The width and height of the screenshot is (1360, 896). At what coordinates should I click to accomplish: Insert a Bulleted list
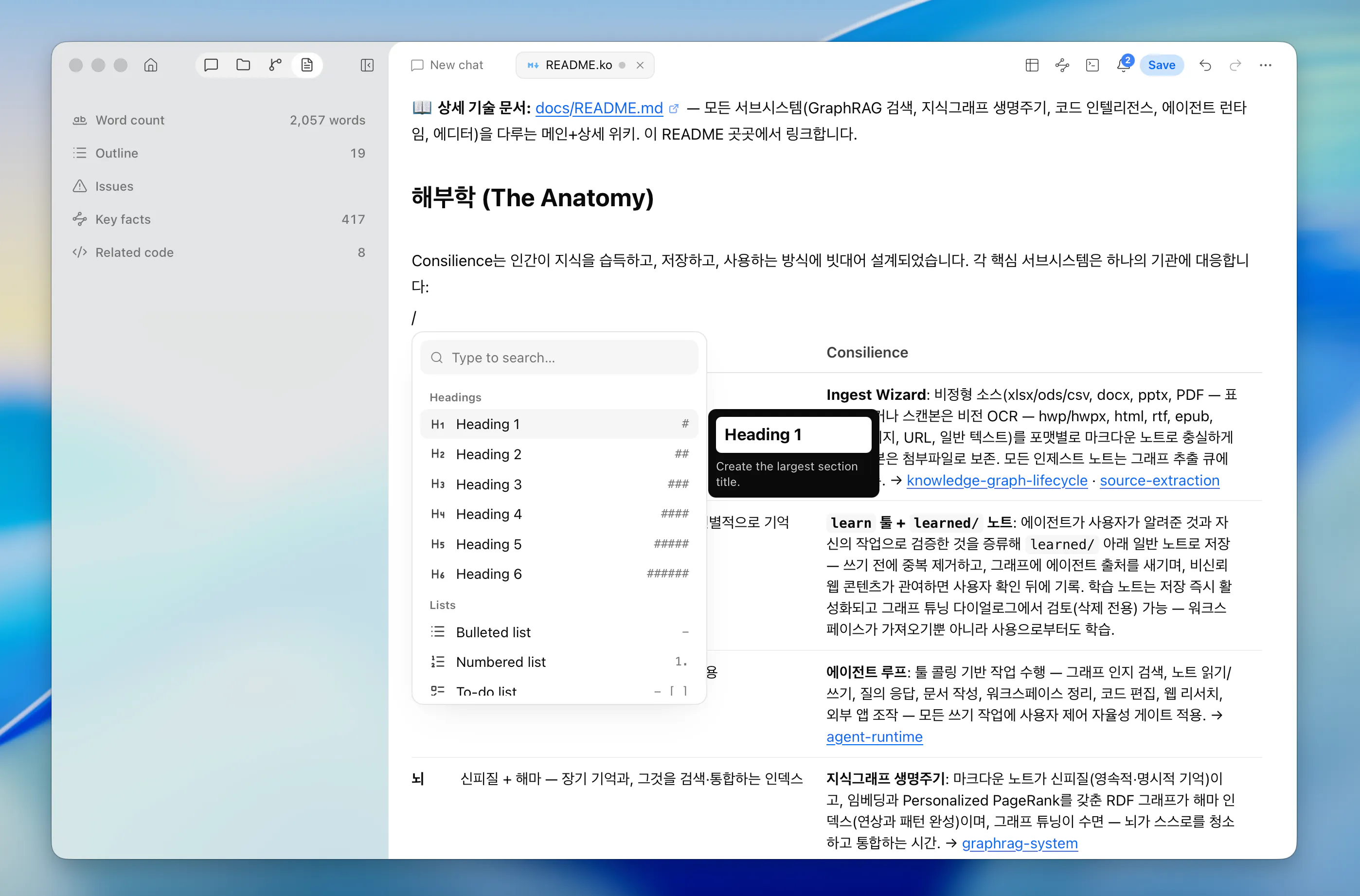click(x=559, y=632)
